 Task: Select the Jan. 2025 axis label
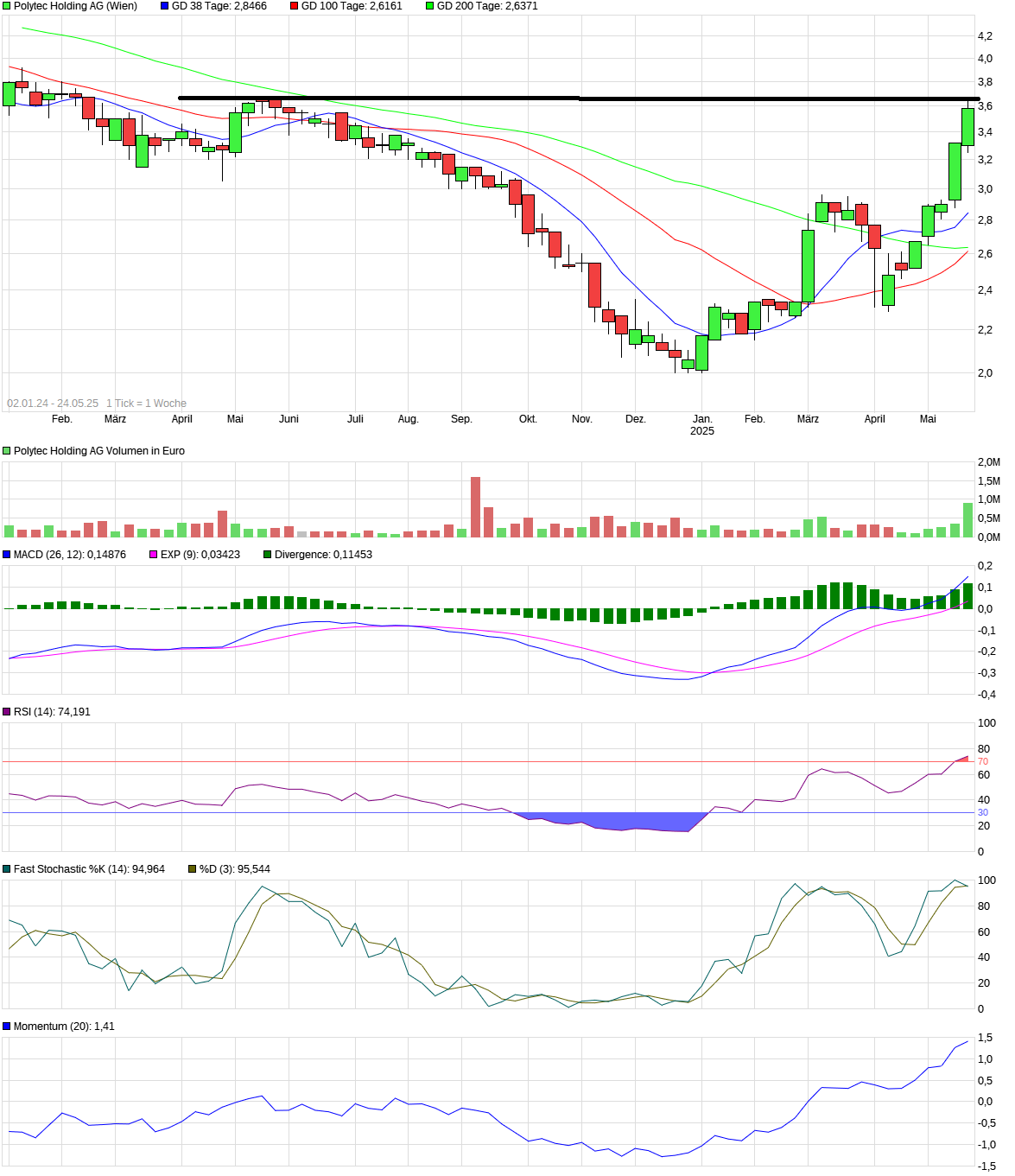(x=701, y=424)
